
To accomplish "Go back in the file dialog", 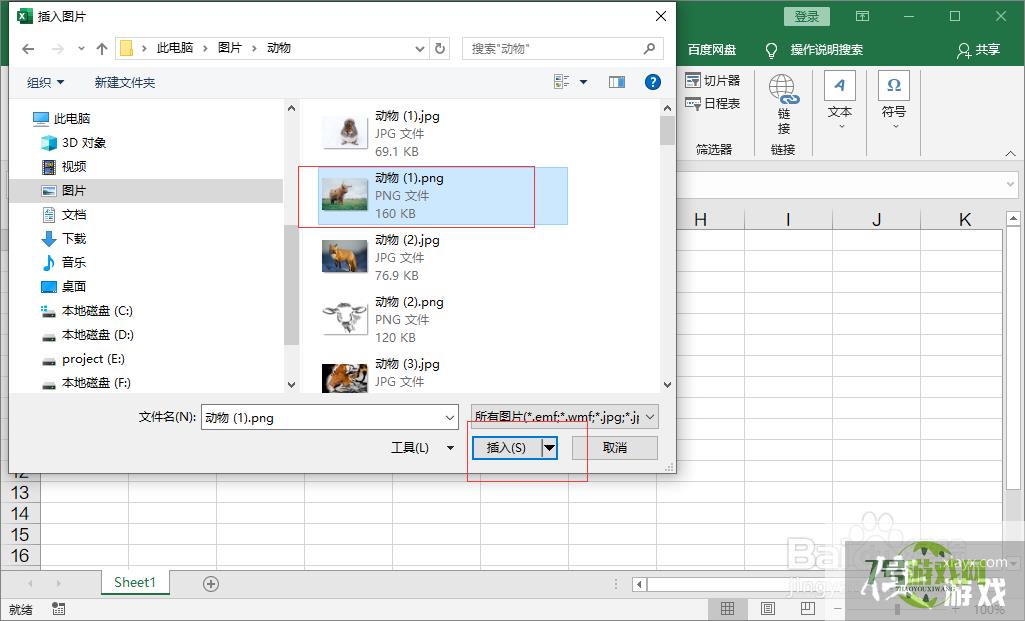I will [27, 48].
